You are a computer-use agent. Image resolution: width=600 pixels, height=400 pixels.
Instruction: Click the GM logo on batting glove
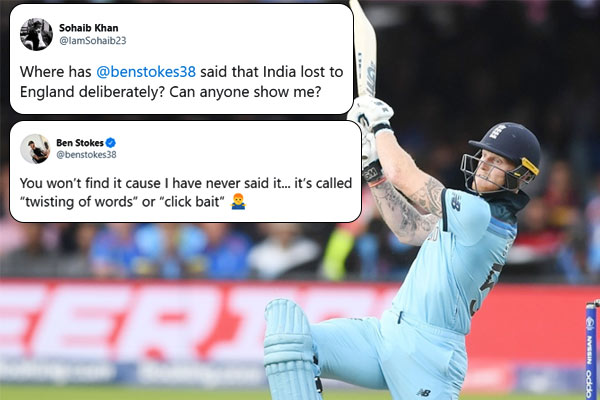pos(370,175)
